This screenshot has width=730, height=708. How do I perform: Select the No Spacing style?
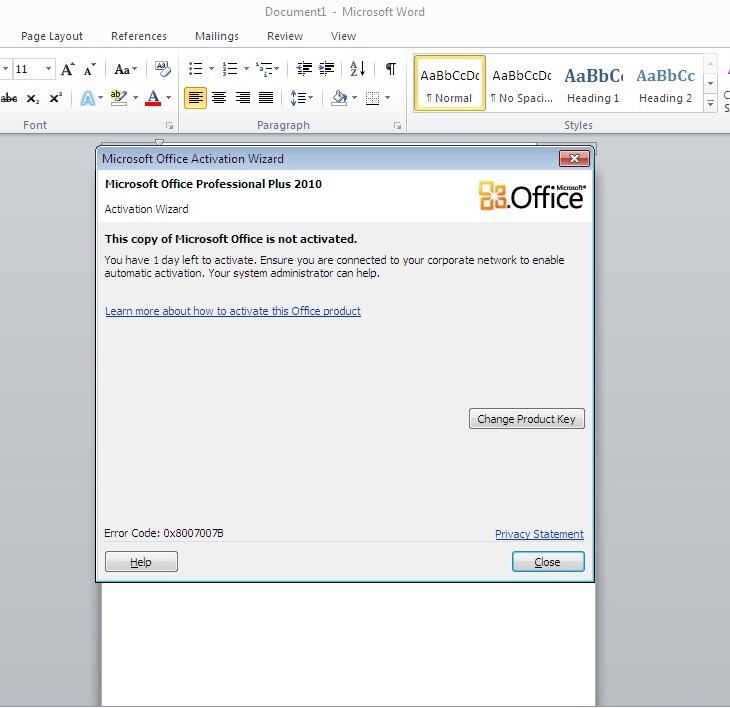pos(521,84)
